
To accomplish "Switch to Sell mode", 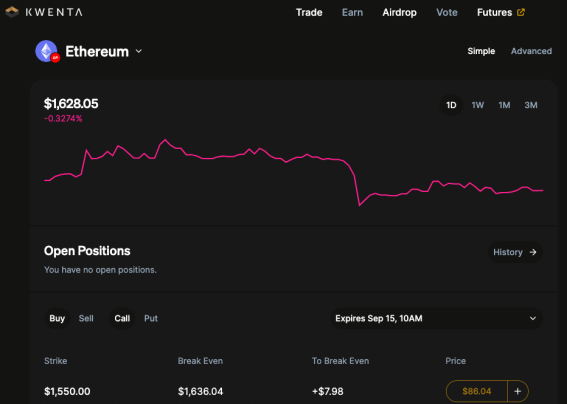I will 86,318.
